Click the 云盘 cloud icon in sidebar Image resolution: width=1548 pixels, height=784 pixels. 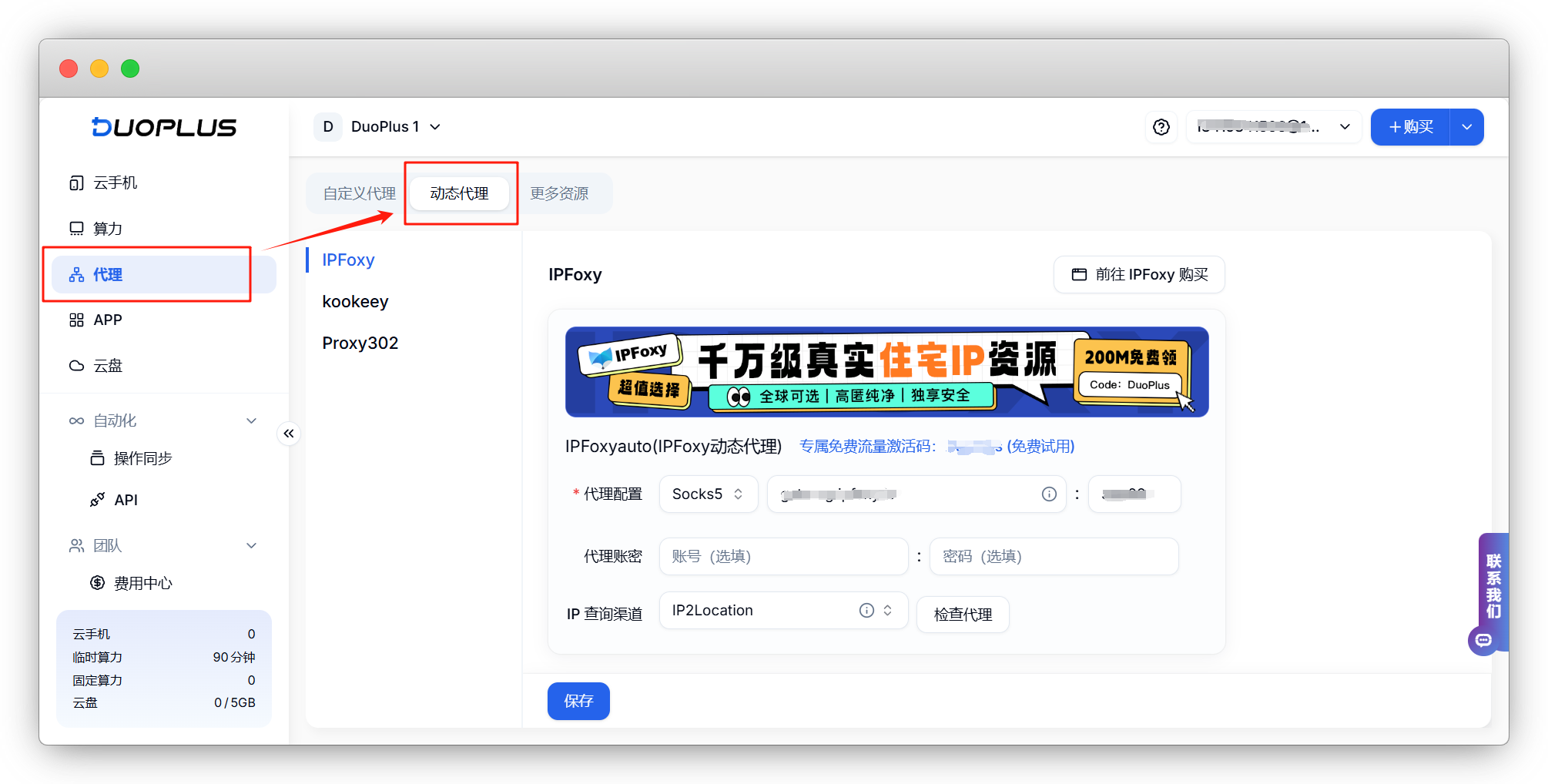point(76,366)
